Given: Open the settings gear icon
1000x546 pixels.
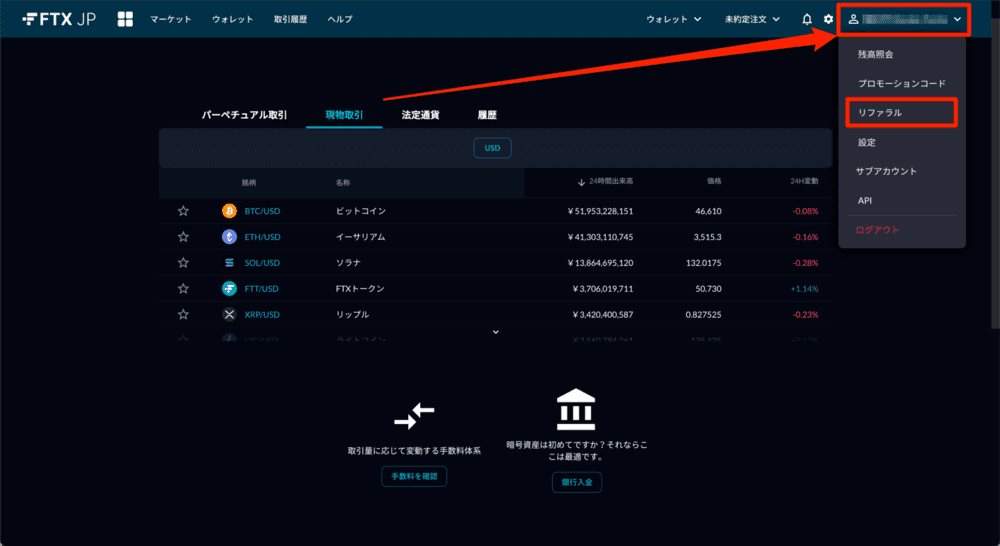Looking at the screenshot, I should point(828,19).
